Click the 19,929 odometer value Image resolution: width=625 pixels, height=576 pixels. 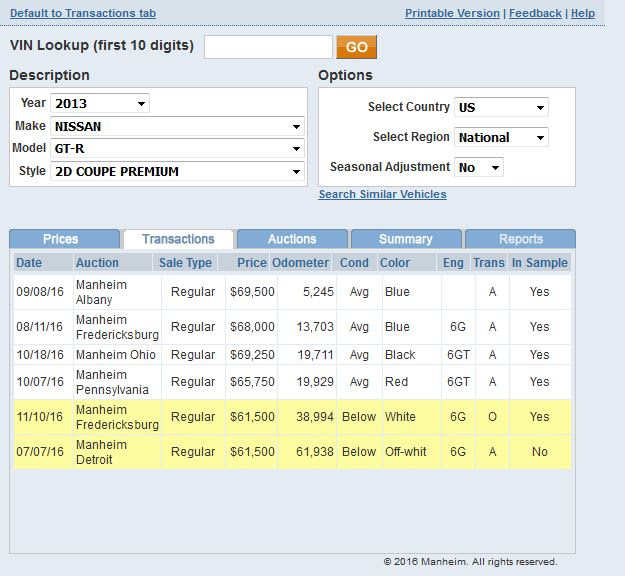(x=315, y=382)
